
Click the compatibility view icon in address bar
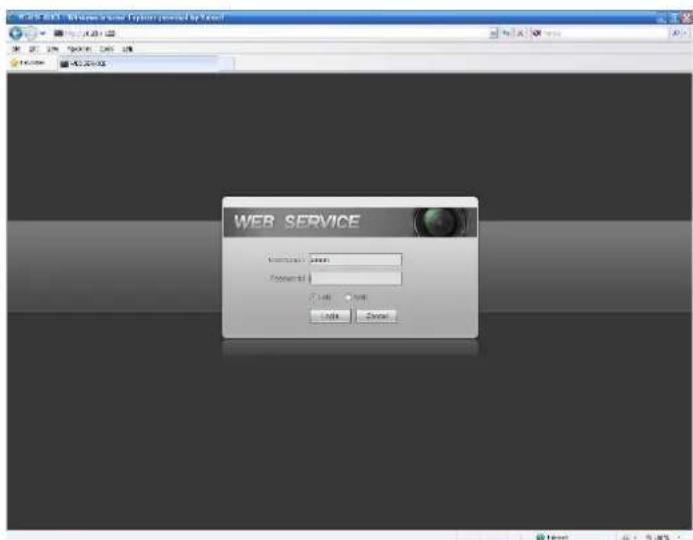[494, 33]
